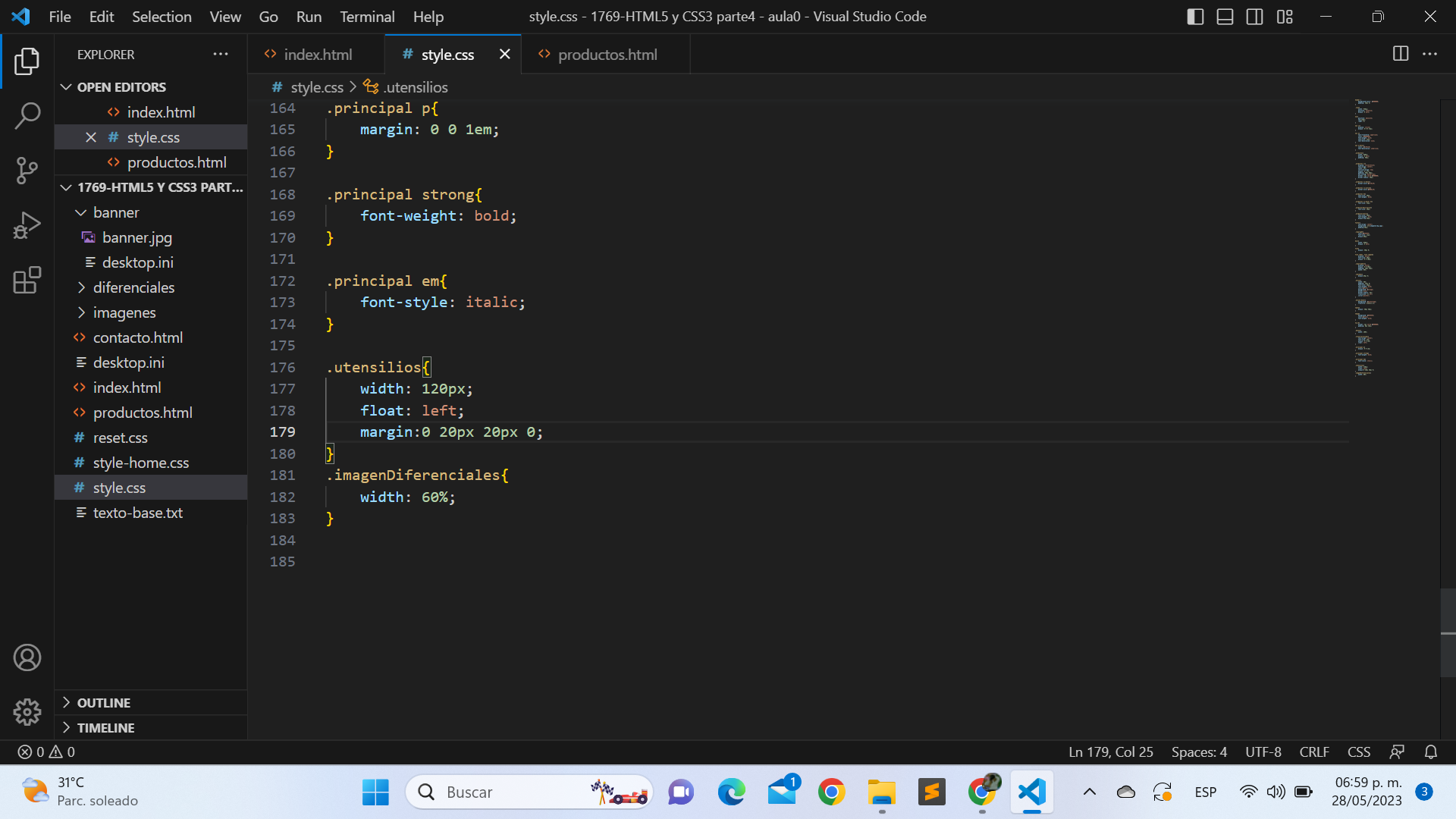Open texto-base.txt from the file tree
Image resolution: width=1456 pixels, height=819 pixels.
click(x=151, y=513)
